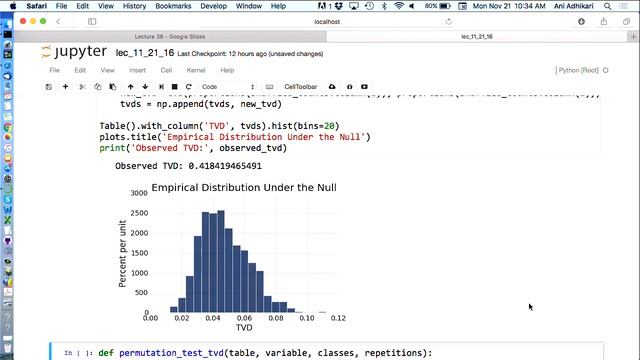Screen dimensions: 640x360
Task: Insert cell below with plus icon
Action: [65, 87]
